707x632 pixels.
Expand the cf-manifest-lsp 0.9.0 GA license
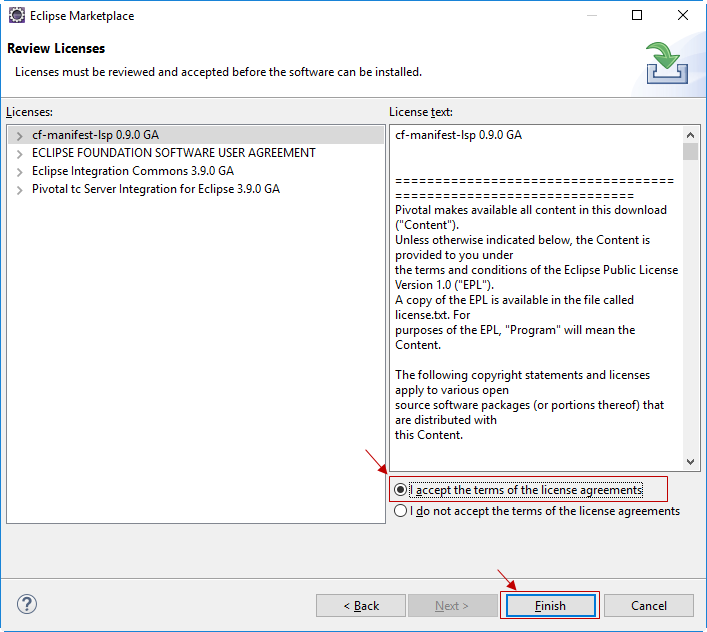[x=19, y=136]
